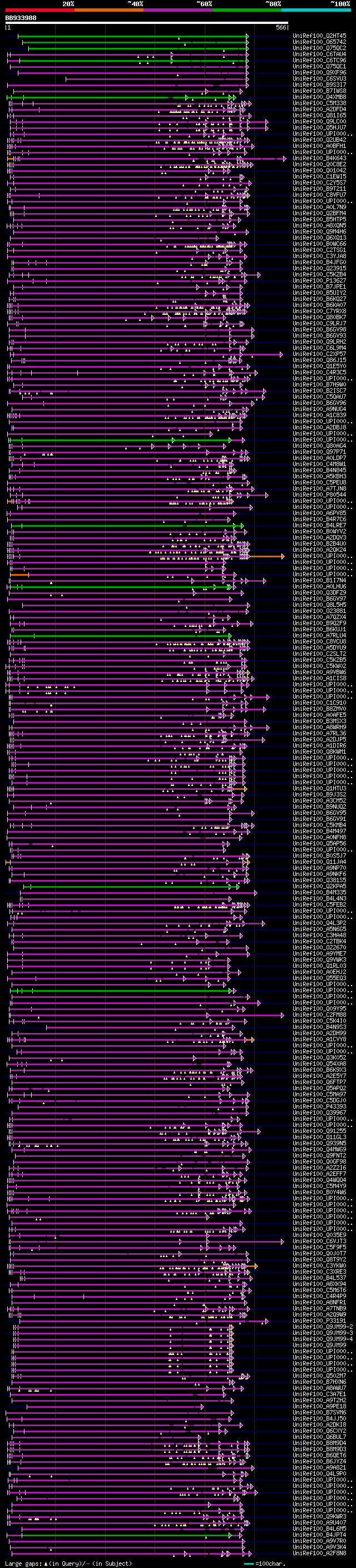Open hit UniRef100_B4JFG0
This screenshot has height=1568, width=356.
pos(319,263)
